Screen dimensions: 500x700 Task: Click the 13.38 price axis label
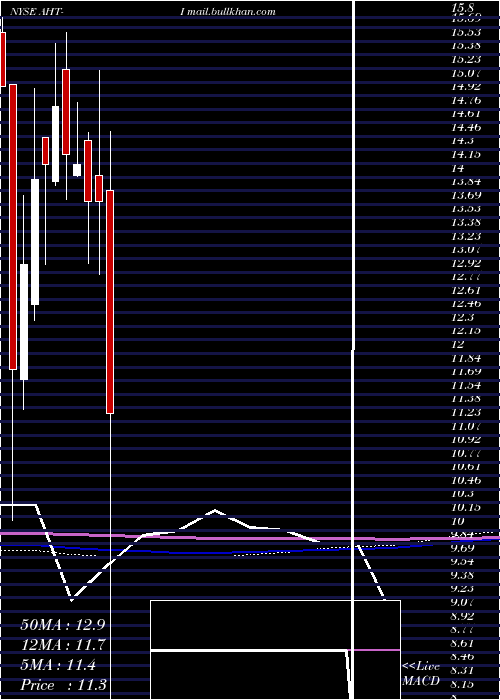click(466, 222)
